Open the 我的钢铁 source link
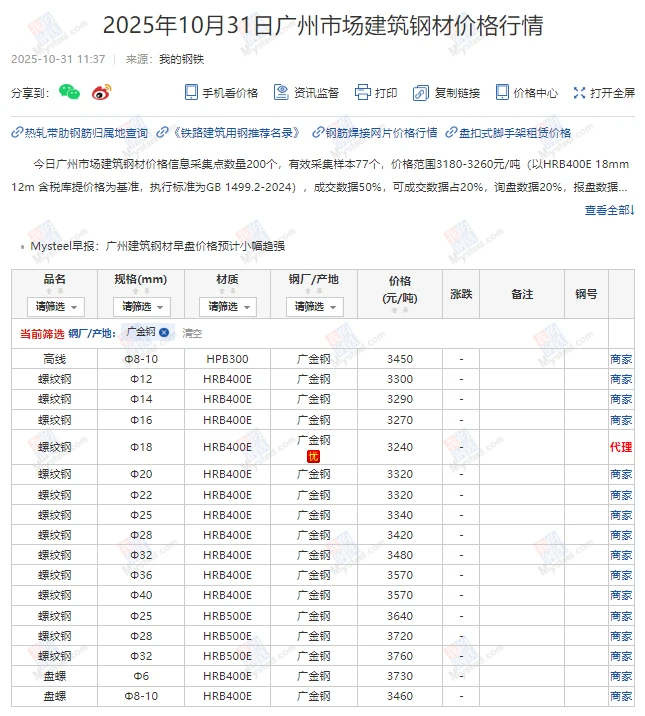 pos(181,59)
